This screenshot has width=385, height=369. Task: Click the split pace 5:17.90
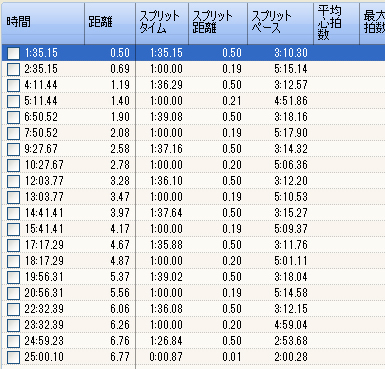click(x=291, y=133)
